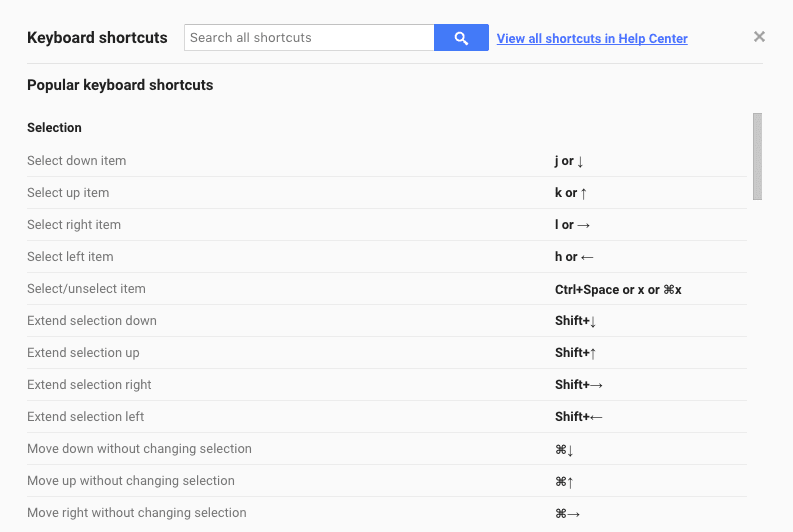Click the vertical scrollbar thumb
The height and width of the screenshot is (532, 793).
(757, 156)
